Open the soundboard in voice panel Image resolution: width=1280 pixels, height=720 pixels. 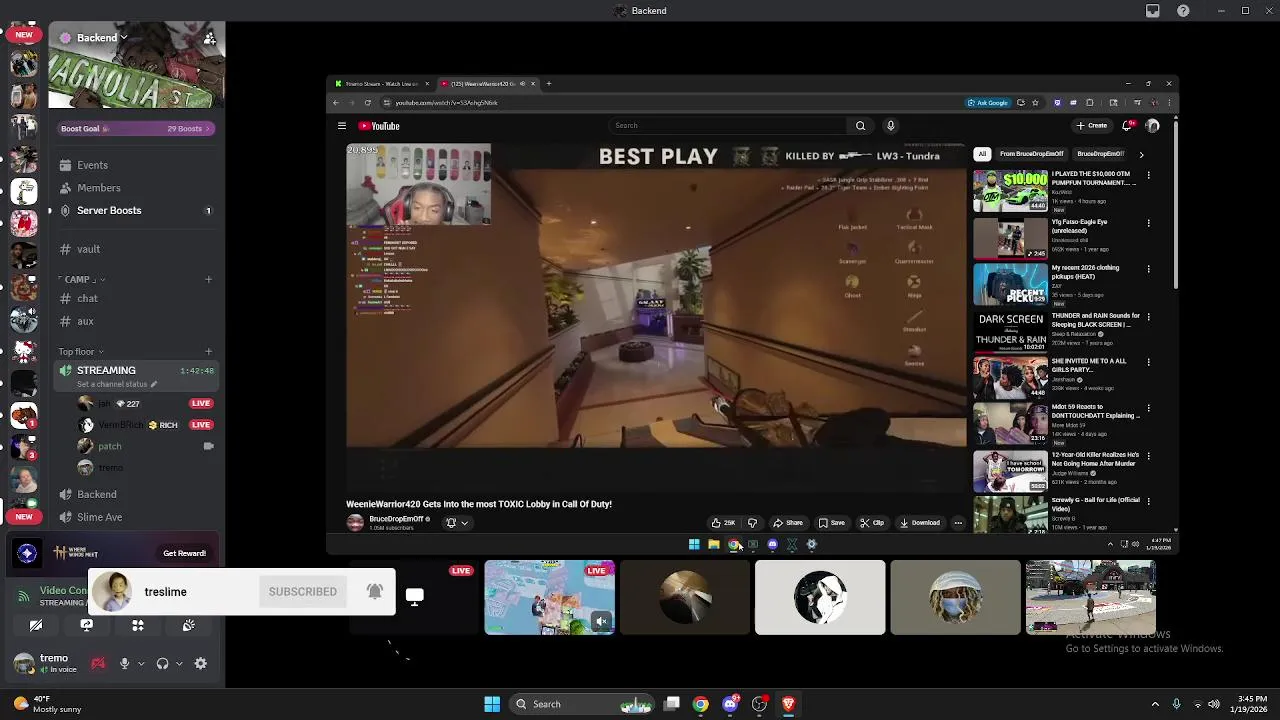pos(188,625)
